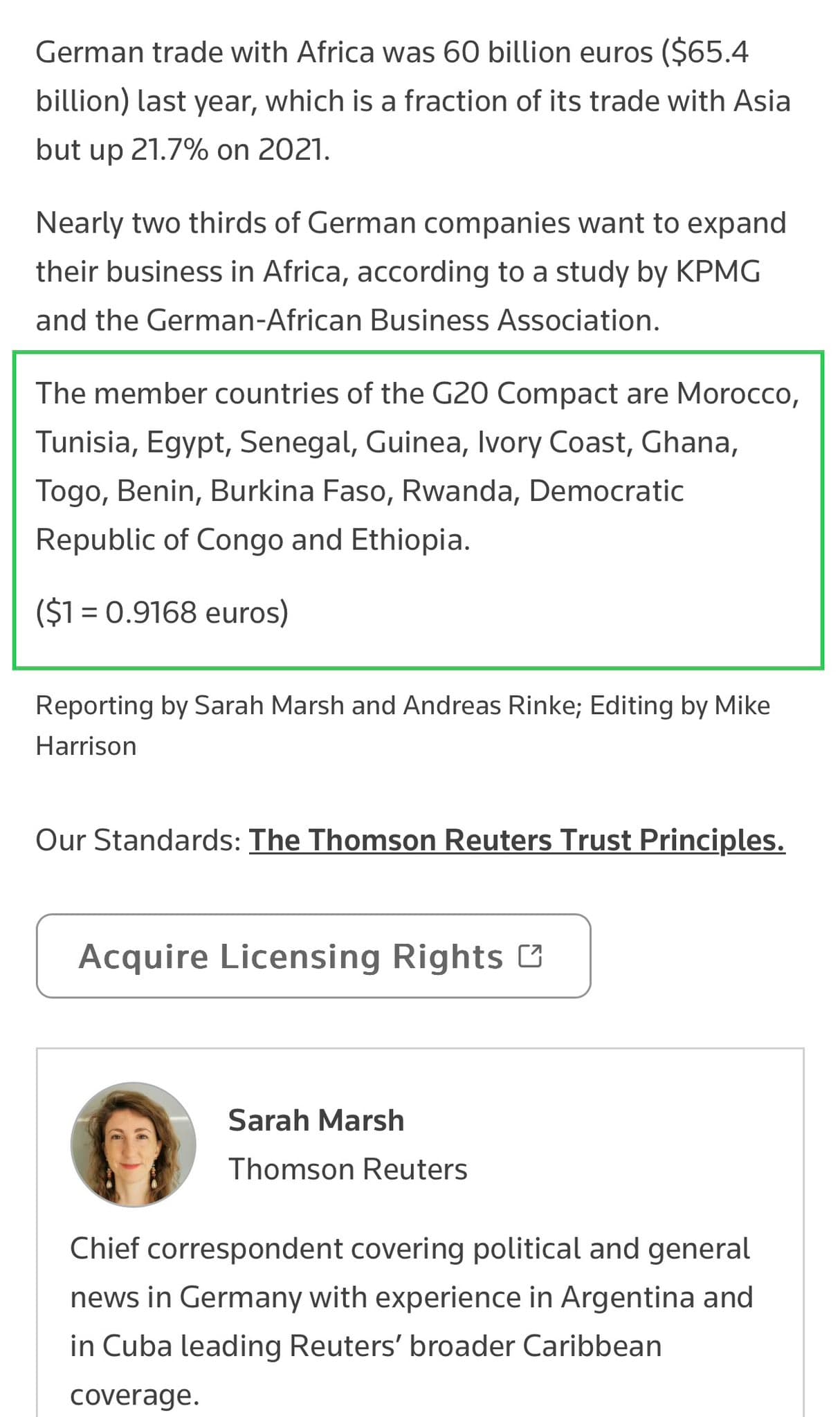Click the word Ethiopia in the highlighted paragraph
Screen dimensions: 840x1417
point(410,540)
